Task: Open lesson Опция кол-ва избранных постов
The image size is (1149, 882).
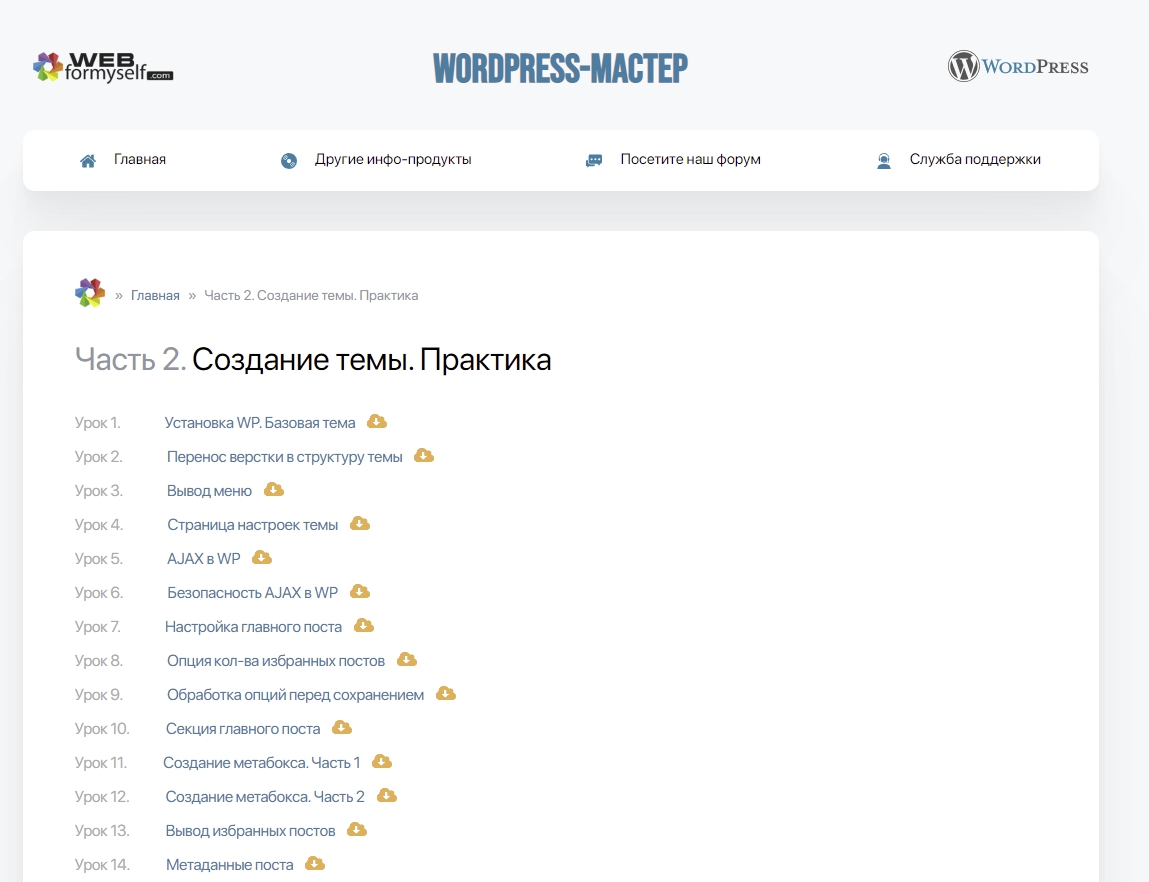Action: click(x=276, y=661)
